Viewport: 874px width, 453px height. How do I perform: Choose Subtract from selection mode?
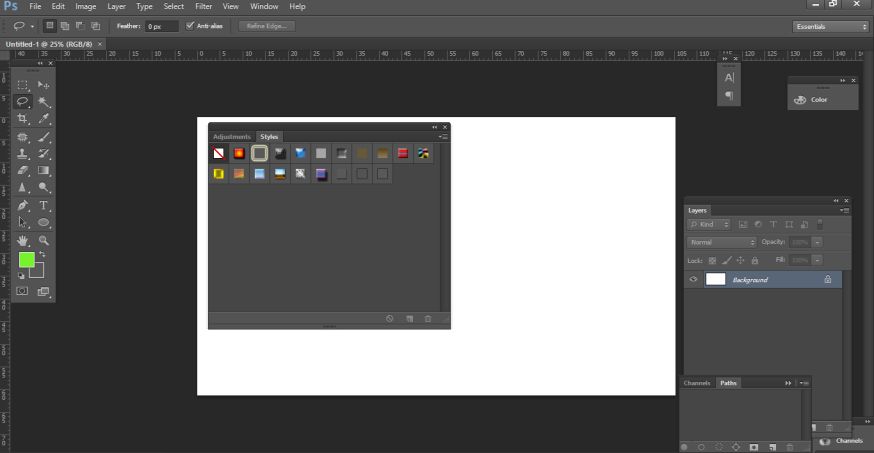pyautogui.click(x=80, y=26)
